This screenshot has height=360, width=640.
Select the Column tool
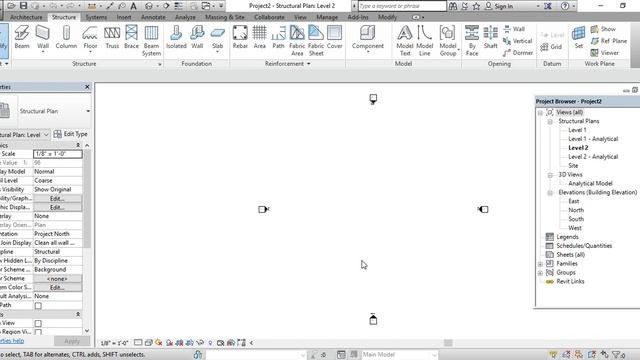[x=66, y=38]
